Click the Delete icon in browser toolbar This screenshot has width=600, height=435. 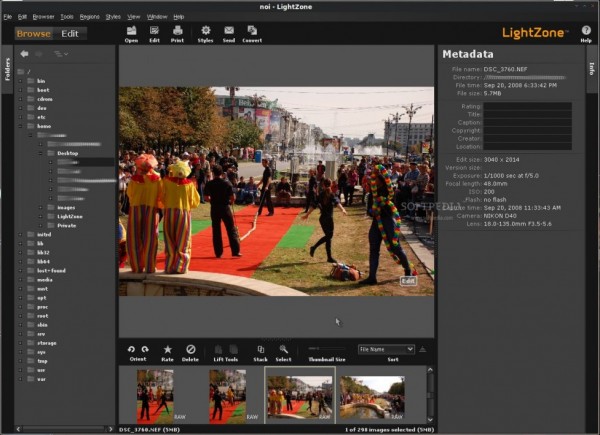(191, 351)
